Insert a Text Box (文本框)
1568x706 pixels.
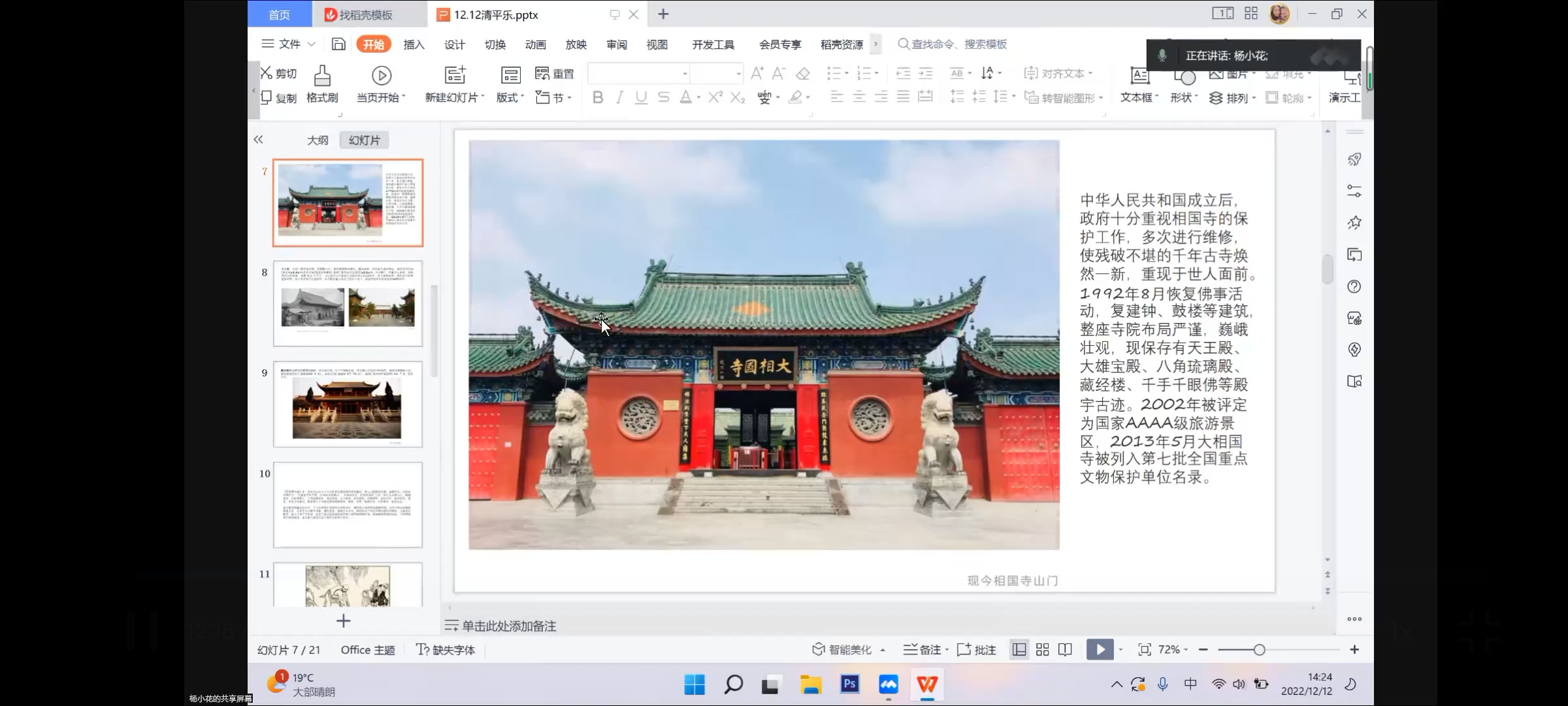pos(1139,76)
